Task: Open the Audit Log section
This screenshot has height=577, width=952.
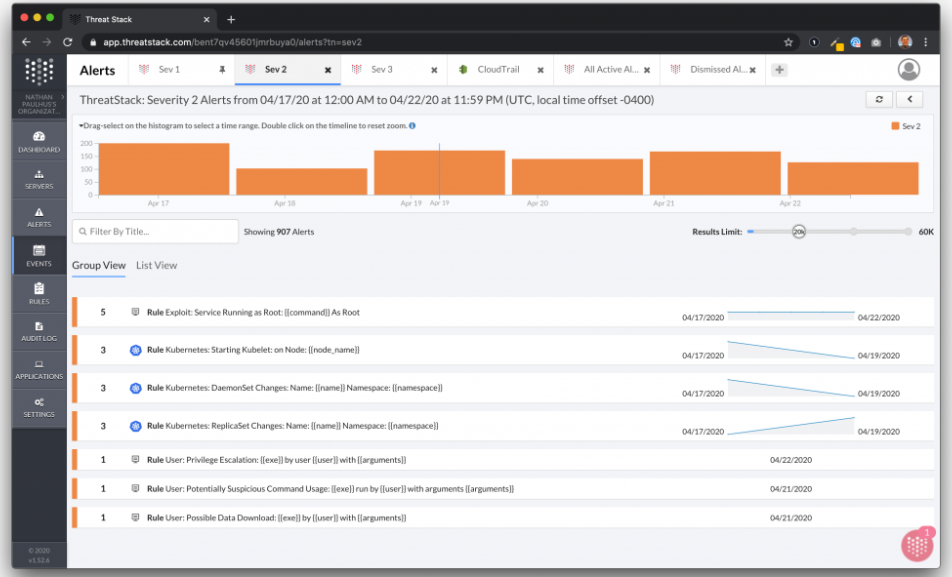Action: click(x=39, y=331)
